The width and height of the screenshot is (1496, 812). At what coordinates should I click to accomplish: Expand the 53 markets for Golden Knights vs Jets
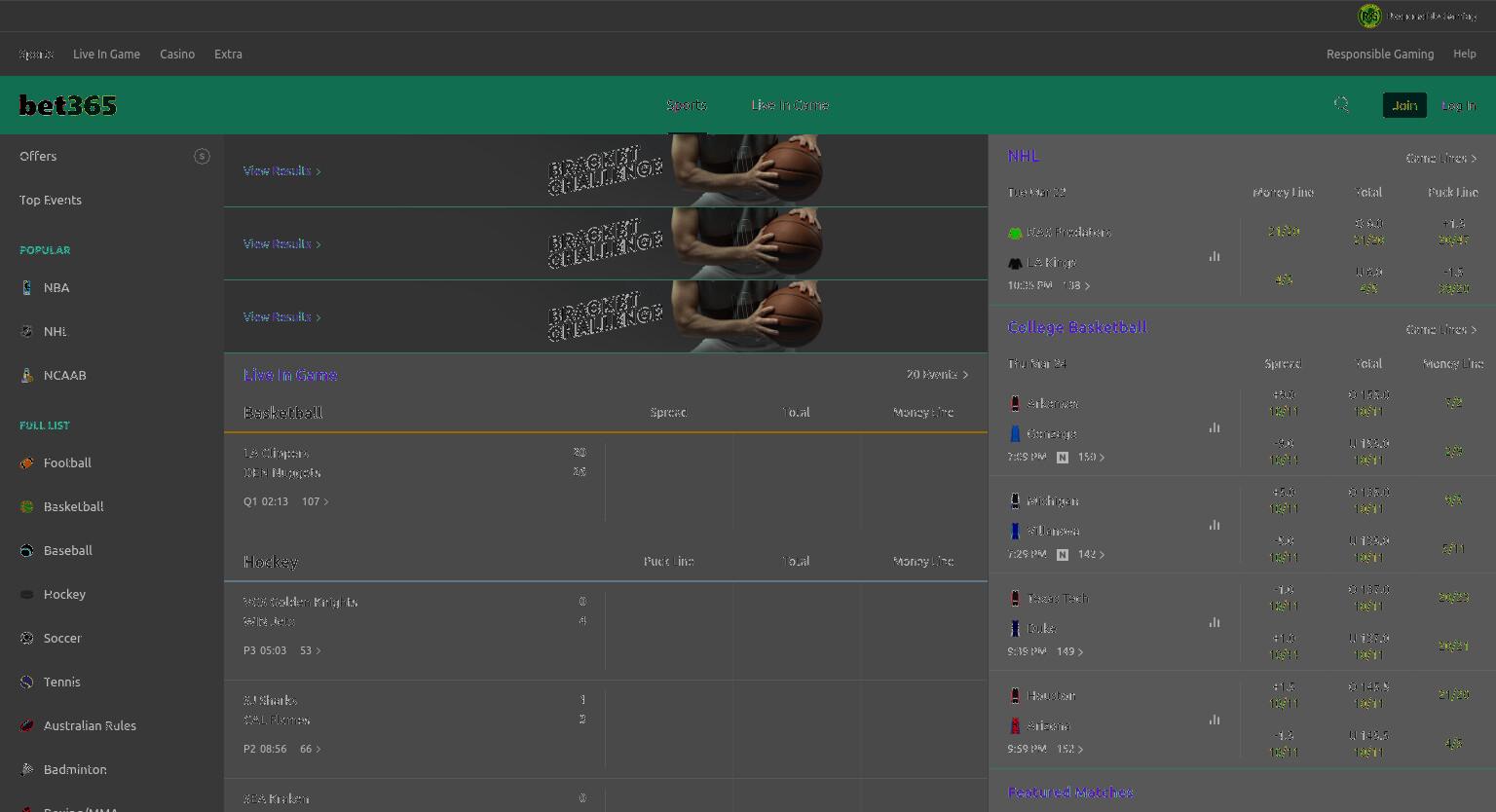click(x=311, y=650)
